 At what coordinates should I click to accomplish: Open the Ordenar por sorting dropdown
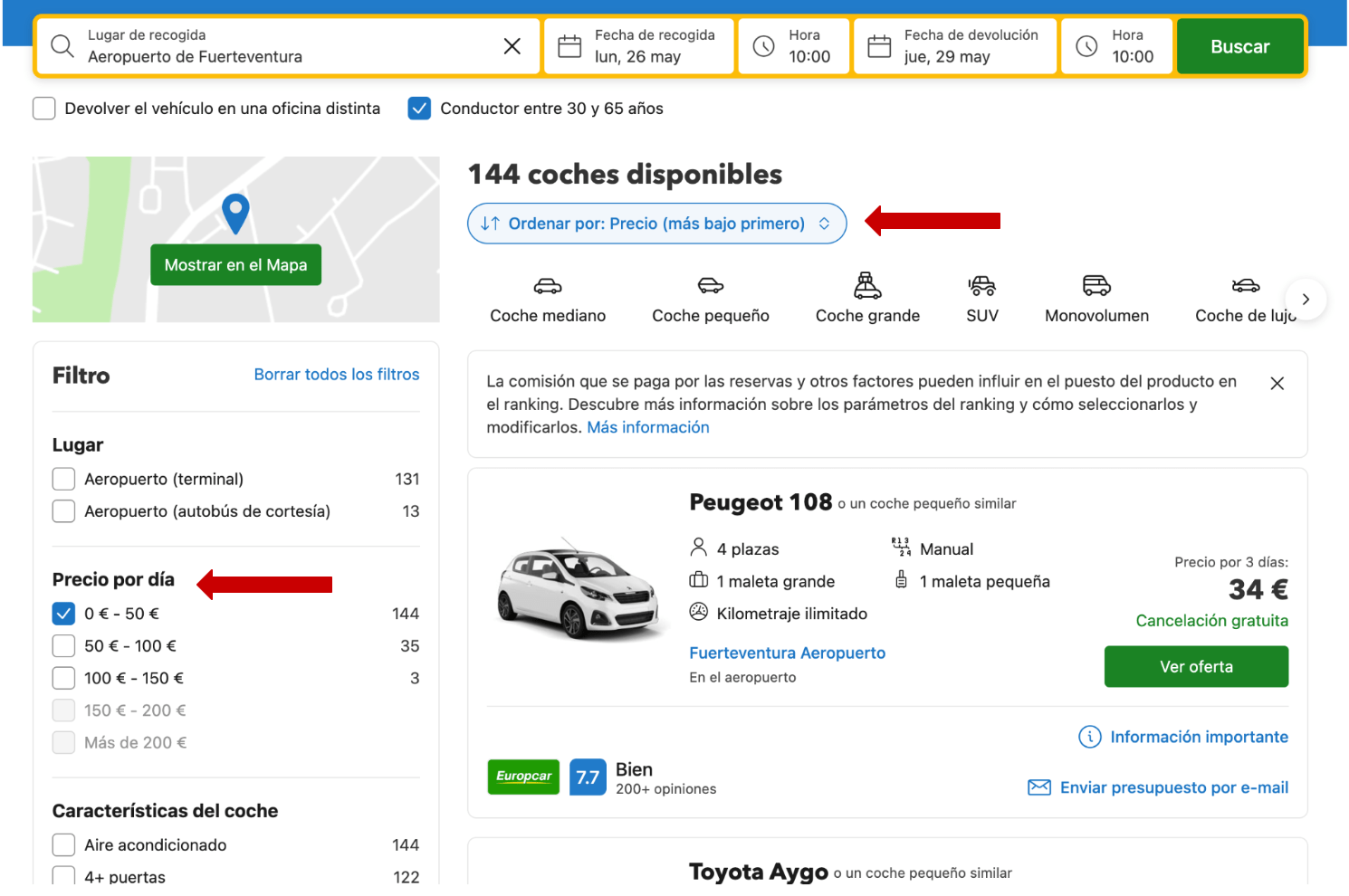[x=656, y=224]
